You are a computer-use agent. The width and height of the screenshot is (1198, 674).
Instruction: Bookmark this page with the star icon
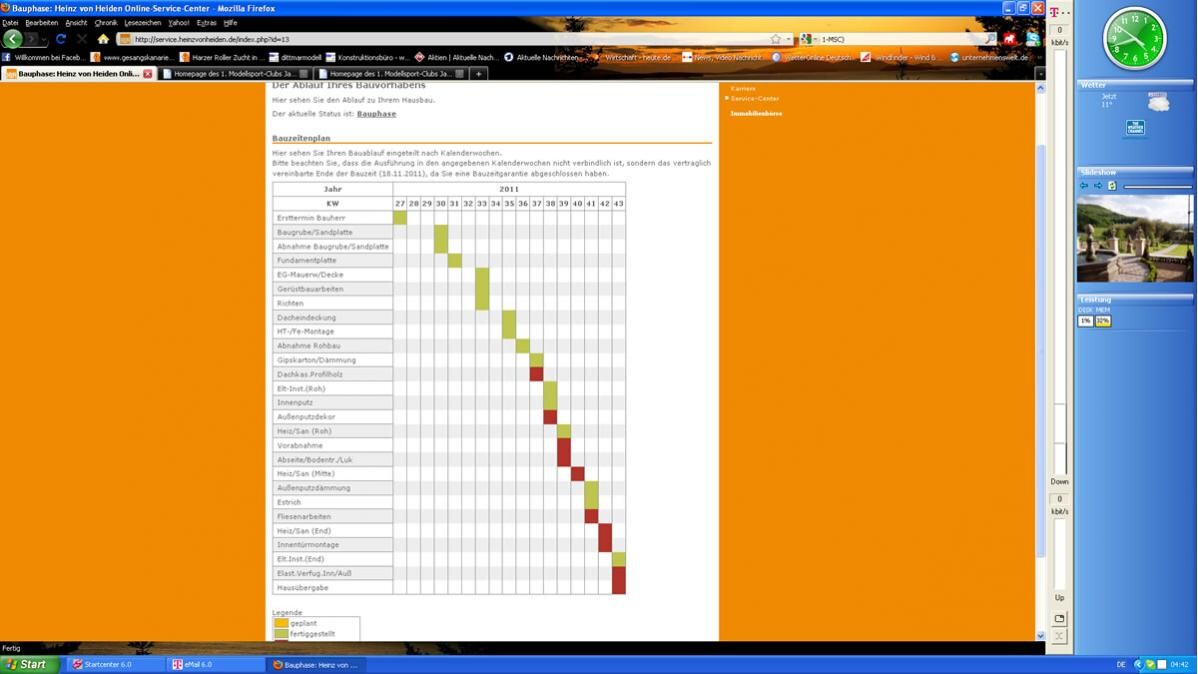click(x=775, y=39)
